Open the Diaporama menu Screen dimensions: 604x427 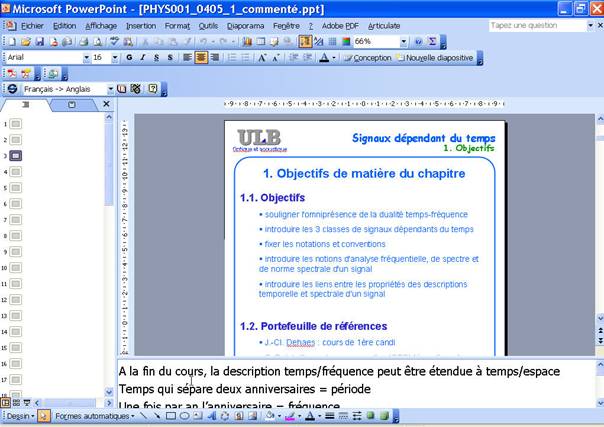tap(245, 26)
